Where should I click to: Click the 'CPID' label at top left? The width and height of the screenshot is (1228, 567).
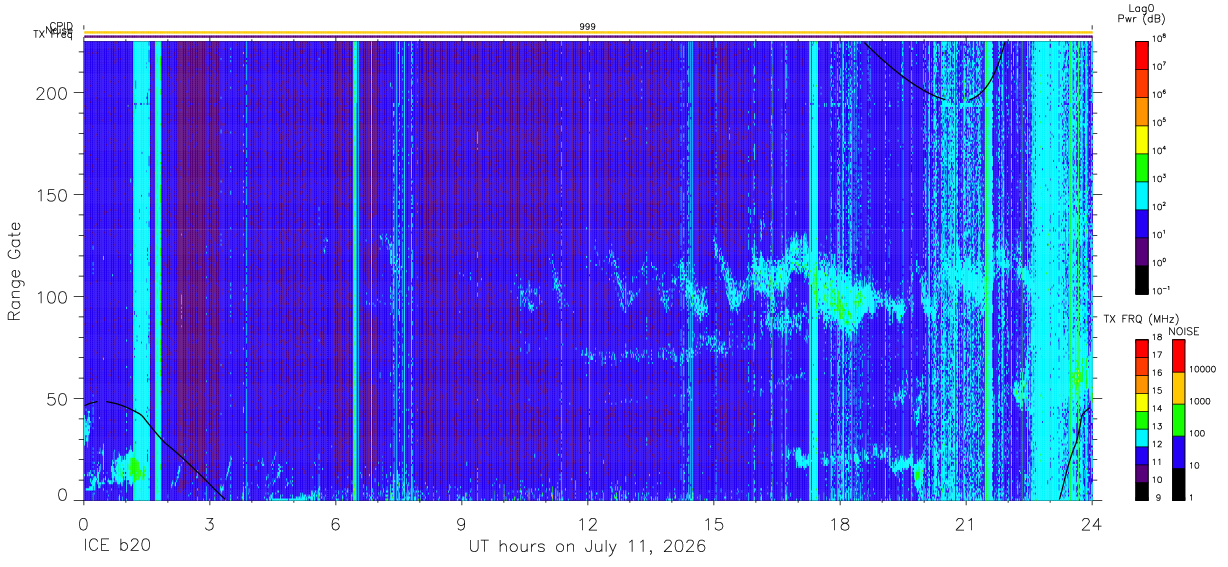(x=60, y=26)
